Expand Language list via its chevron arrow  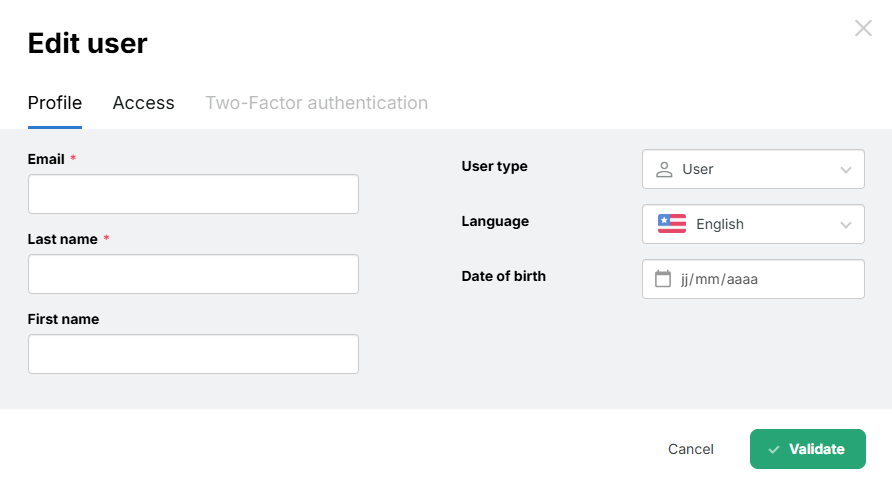(846, 225)
